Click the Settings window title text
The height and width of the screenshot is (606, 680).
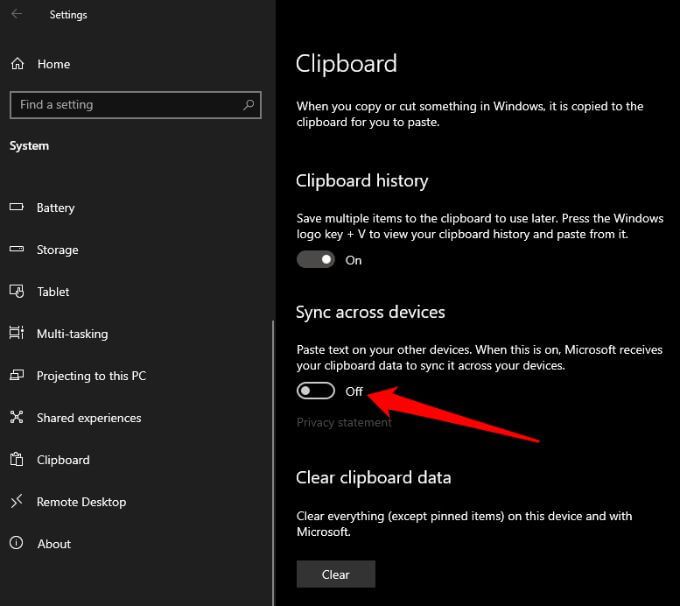pos(68,15)
